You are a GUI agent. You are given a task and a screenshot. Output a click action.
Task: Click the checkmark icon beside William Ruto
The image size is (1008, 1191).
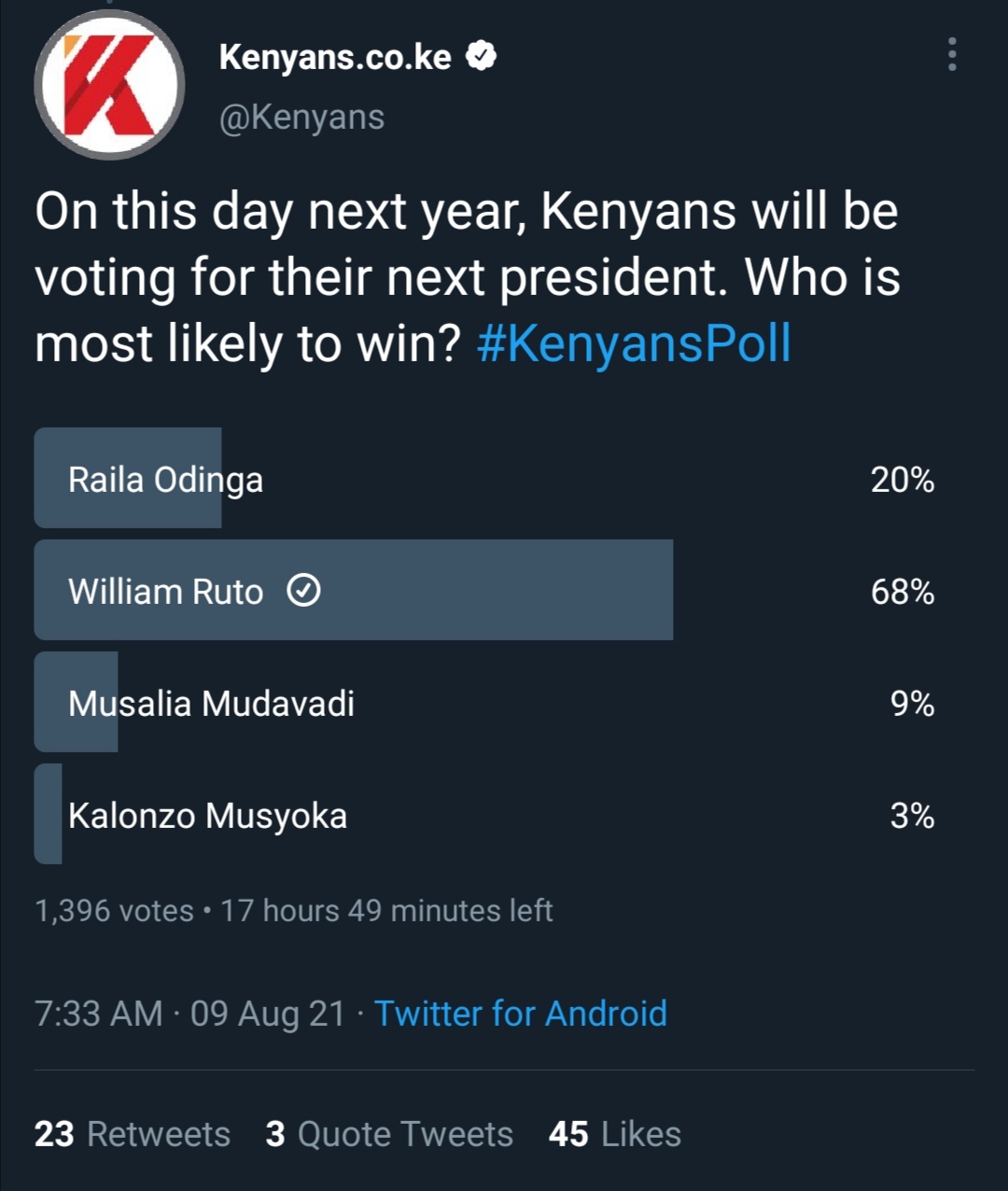pyautogui.click(x=303, y=591)
